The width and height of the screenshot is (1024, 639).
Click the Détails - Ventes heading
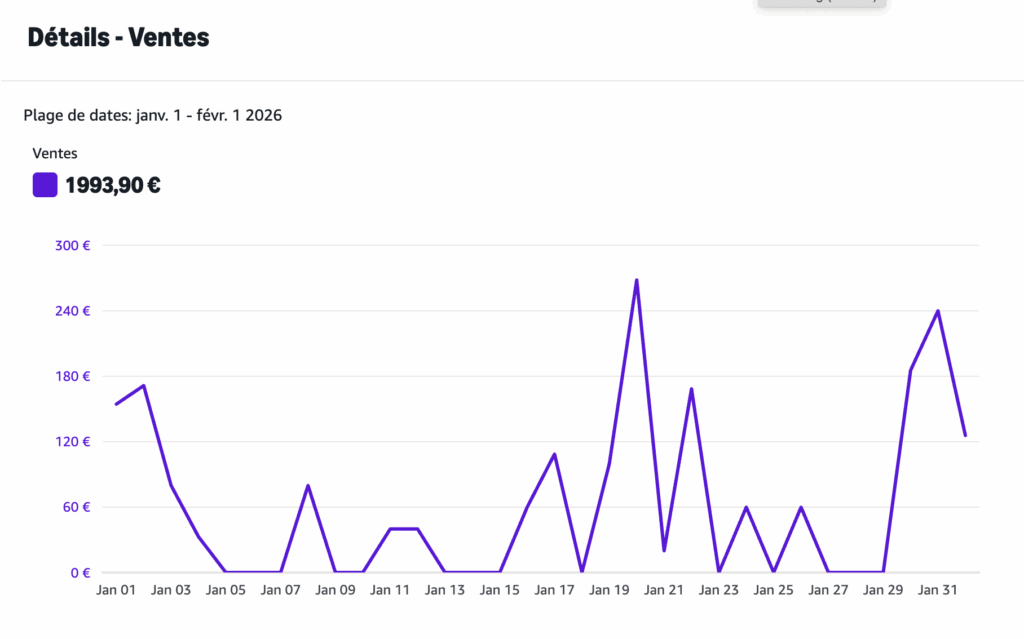[118, 38]
